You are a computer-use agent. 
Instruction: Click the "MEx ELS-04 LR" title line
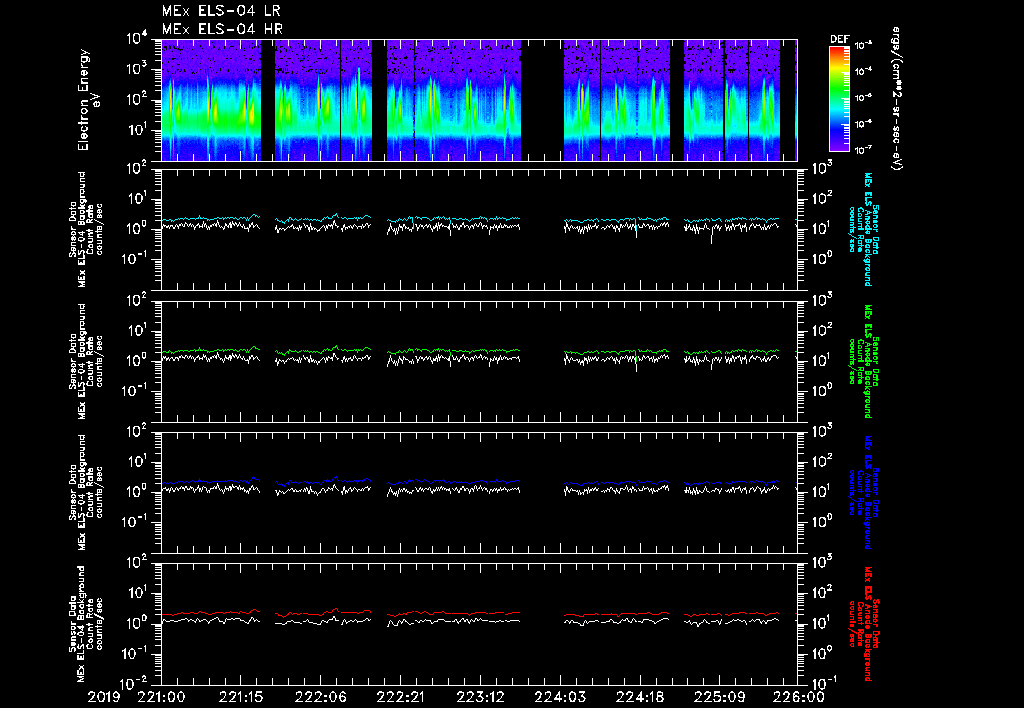221,11
